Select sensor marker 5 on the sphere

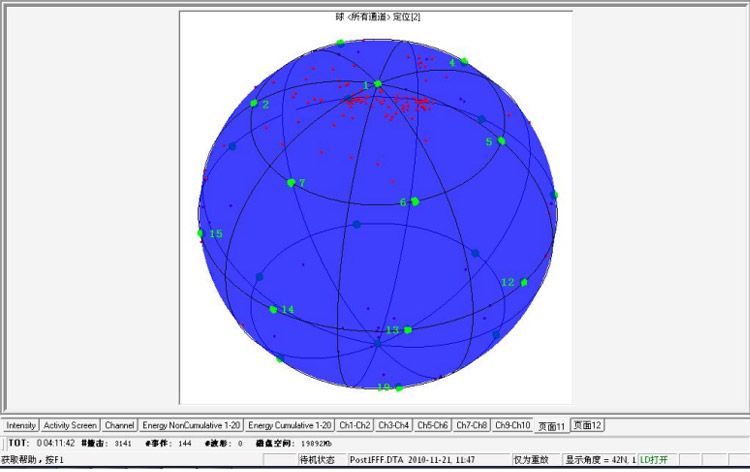click(x=501, y=141)
